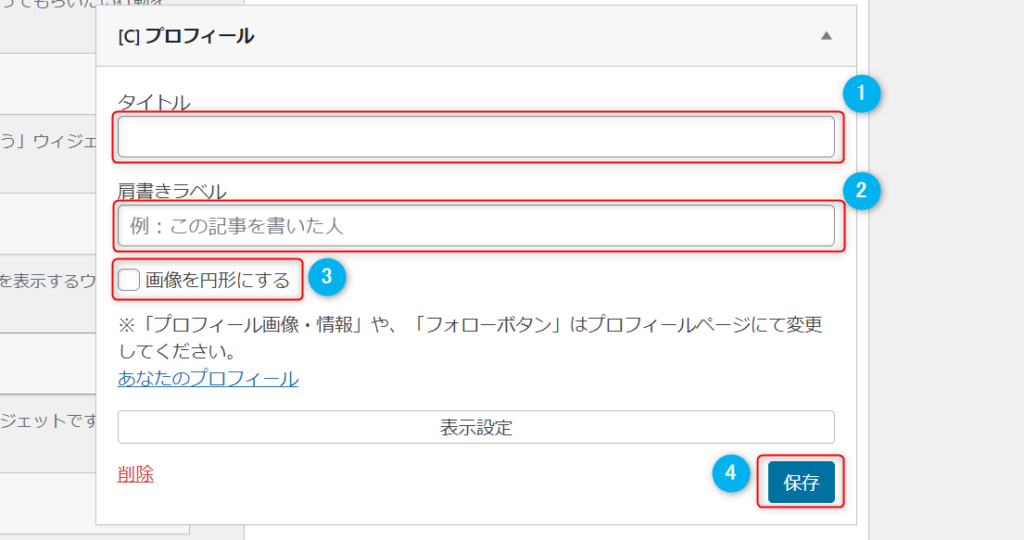Expand the 表示設定 section
This screenshot has height=540, width=1024.
[476, 427]
